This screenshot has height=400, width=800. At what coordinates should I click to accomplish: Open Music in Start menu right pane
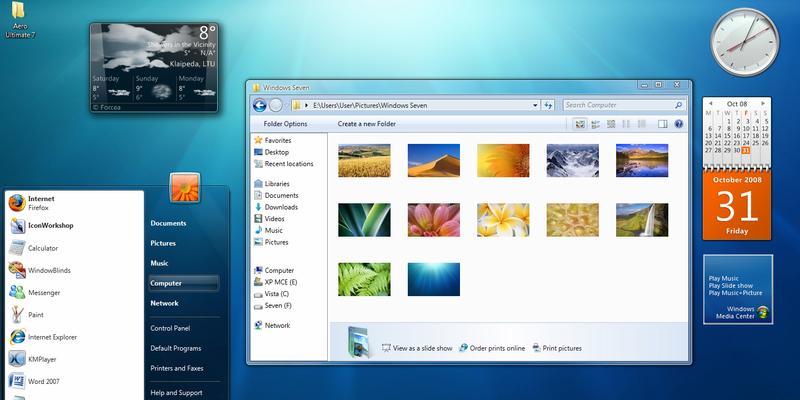[x=159, y=263]
